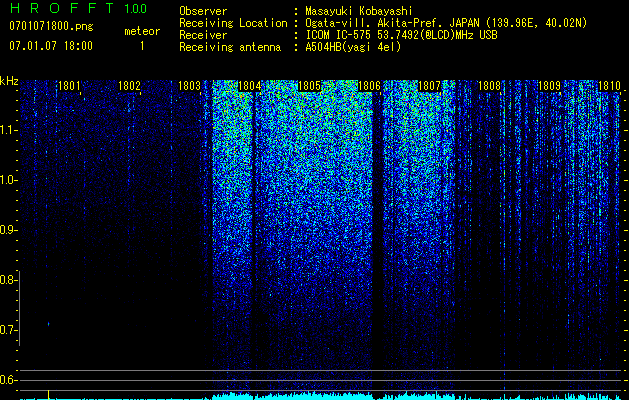Click the meteor echo dot near 0.7 kHz
The image size is (629, 400).
click(x=49, y=324)
